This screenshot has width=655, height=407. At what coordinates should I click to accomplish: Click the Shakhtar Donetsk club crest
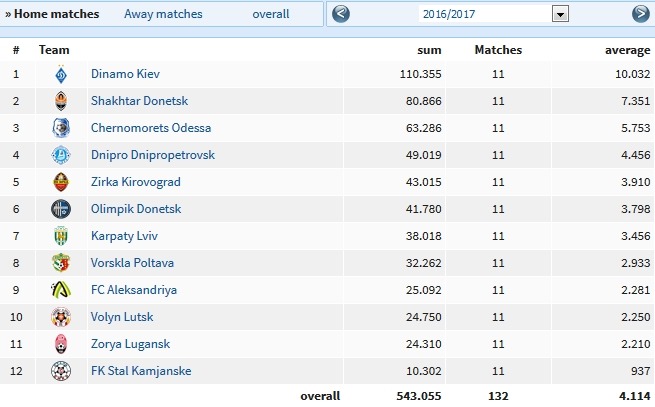pyautogui.click(x=61, y=101)
